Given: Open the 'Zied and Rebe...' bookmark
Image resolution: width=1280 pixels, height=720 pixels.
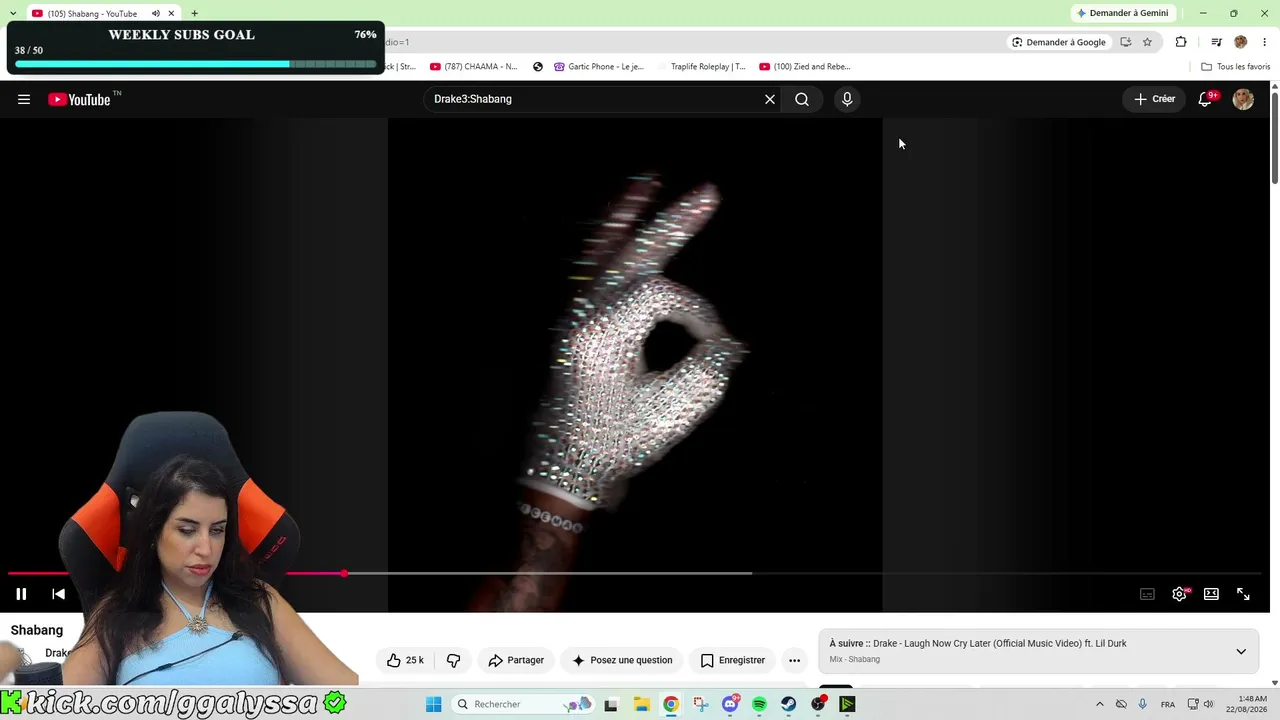Looking at the screenshot, I should pyautogui.click(x=805, y=67).
